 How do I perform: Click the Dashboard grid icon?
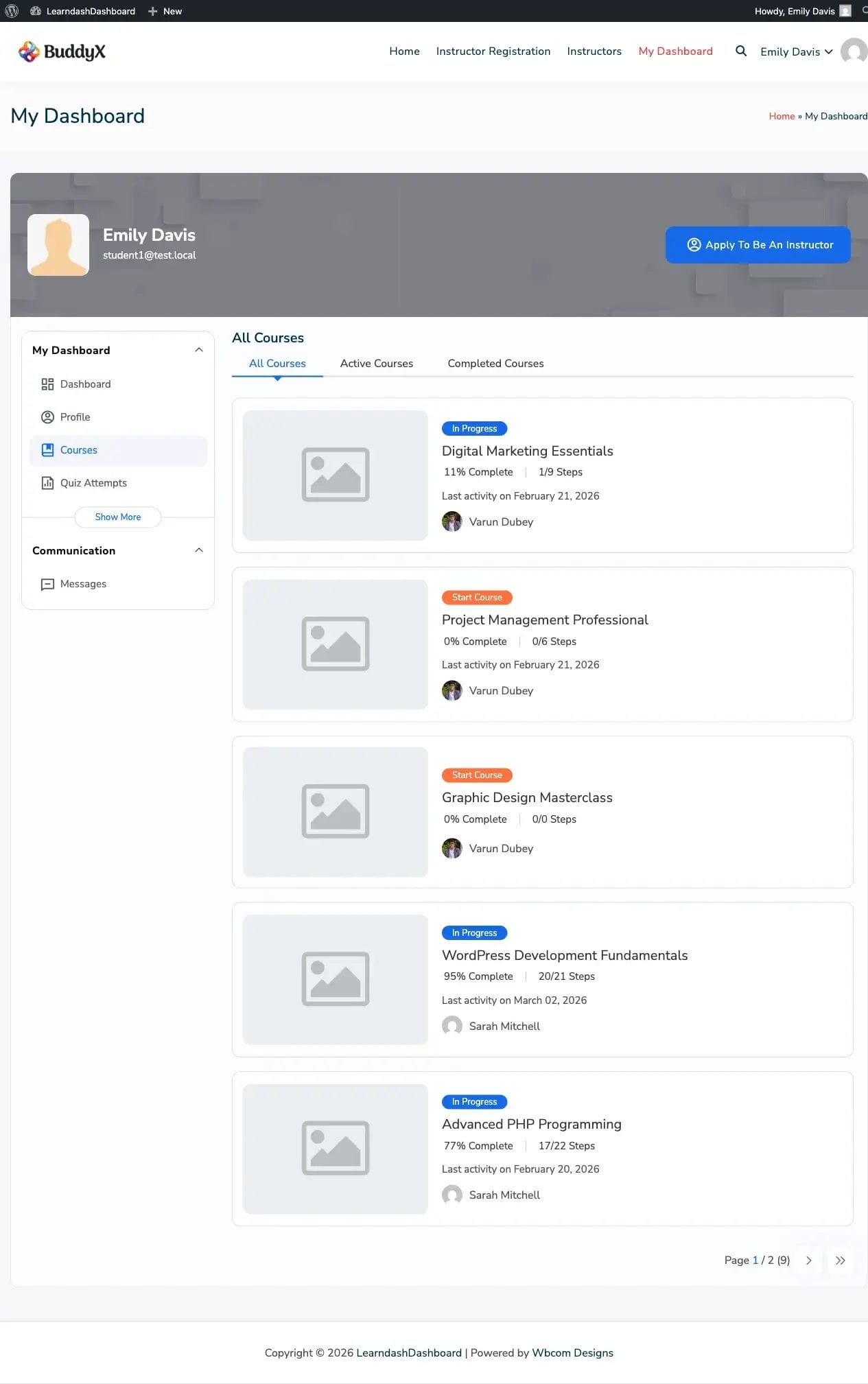[x=47, y=384]
